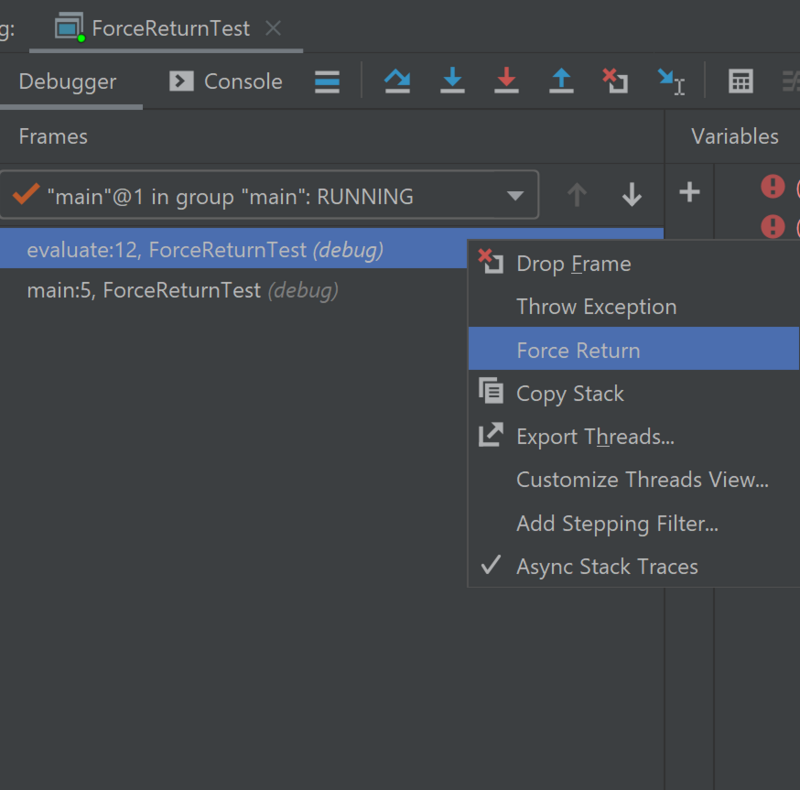Click the Drop Frame toolbar icon
The width and height of the screenshot is (800, 790).
click(615, 81)
